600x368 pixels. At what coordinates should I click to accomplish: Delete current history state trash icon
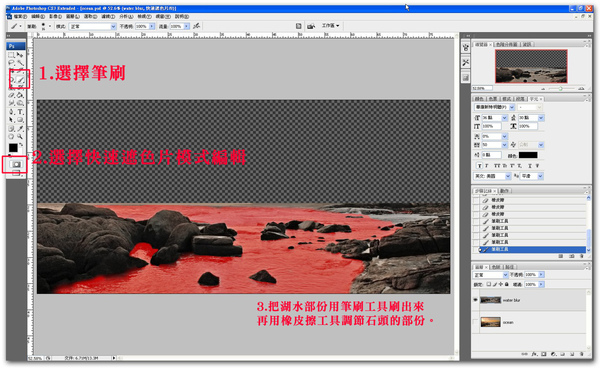click(x=582, y=256)
